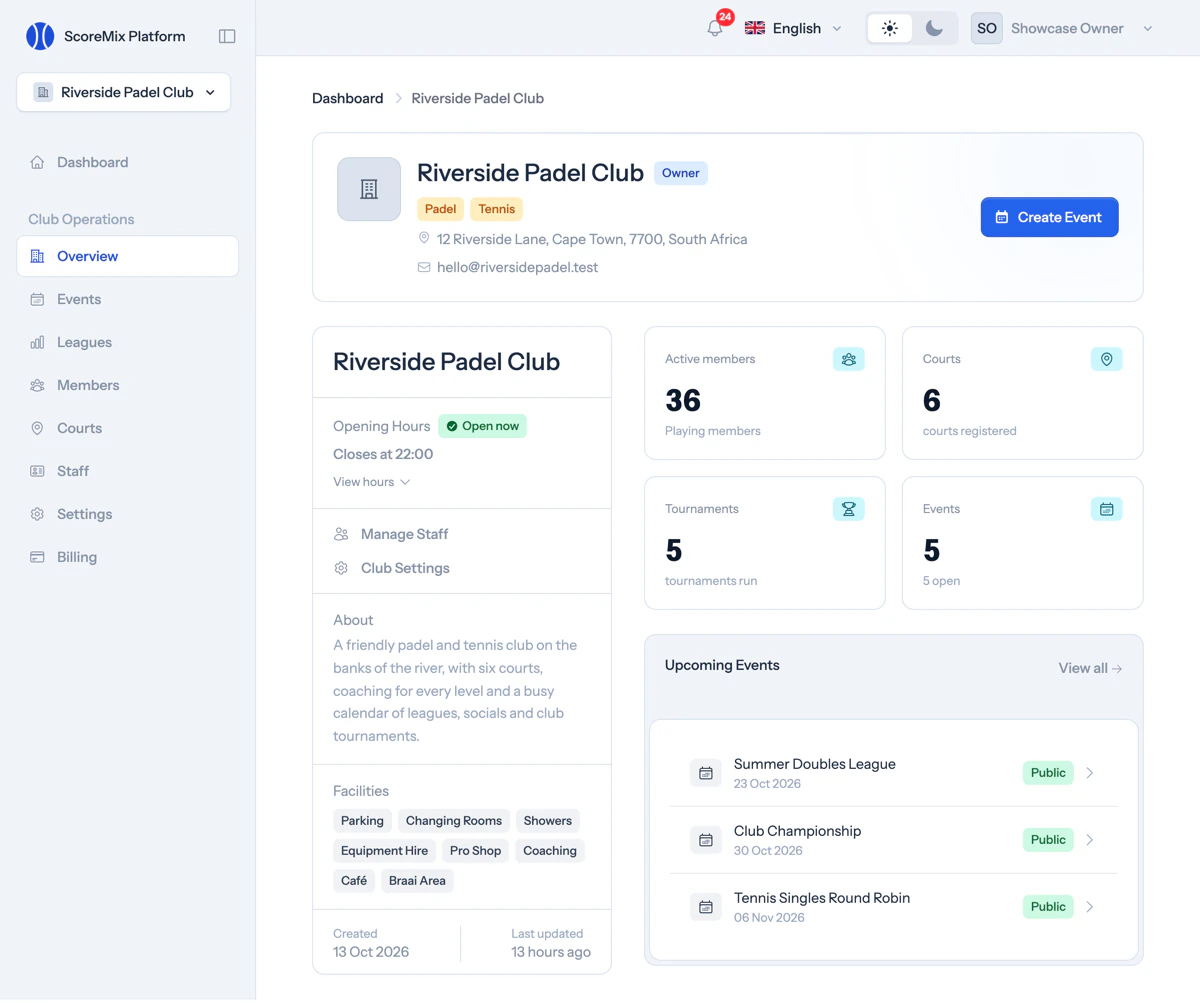The height and width of the screenshot is (1003, 1200).
Task: Click the Tennis Singles Round Robin row chevron
Action: click(x=1090, y=907)
